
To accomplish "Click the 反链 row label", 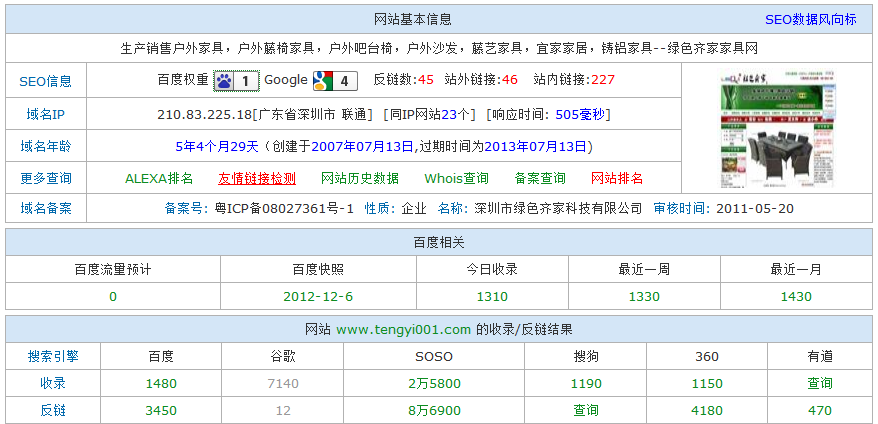I will (53, 411).
